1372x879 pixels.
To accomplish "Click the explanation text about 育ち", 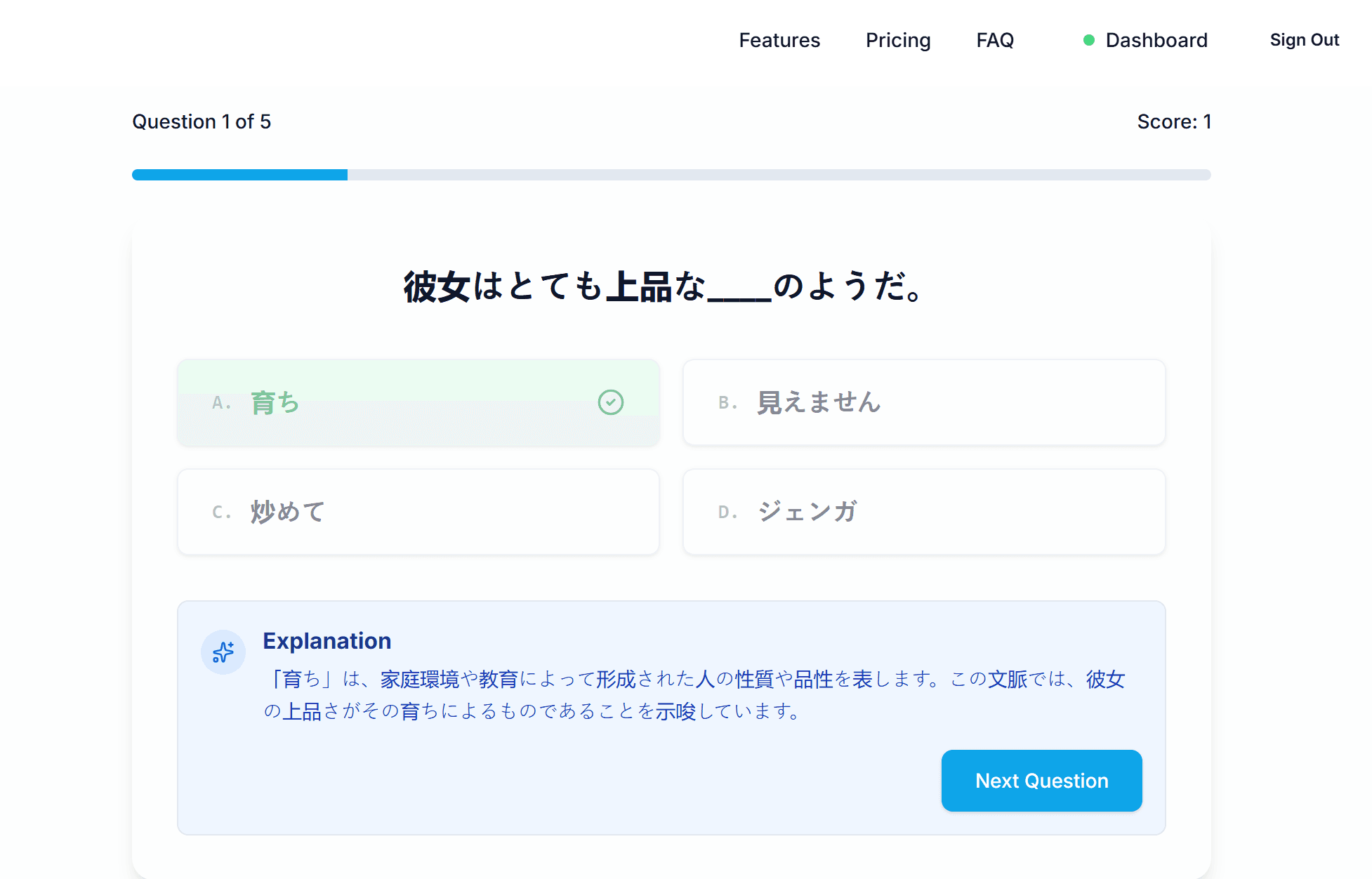I will (695, 695).
